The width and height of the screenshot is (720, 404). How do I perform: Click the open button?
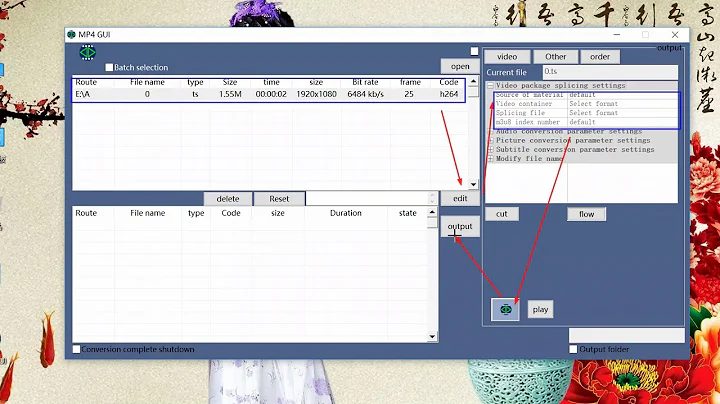460,66
